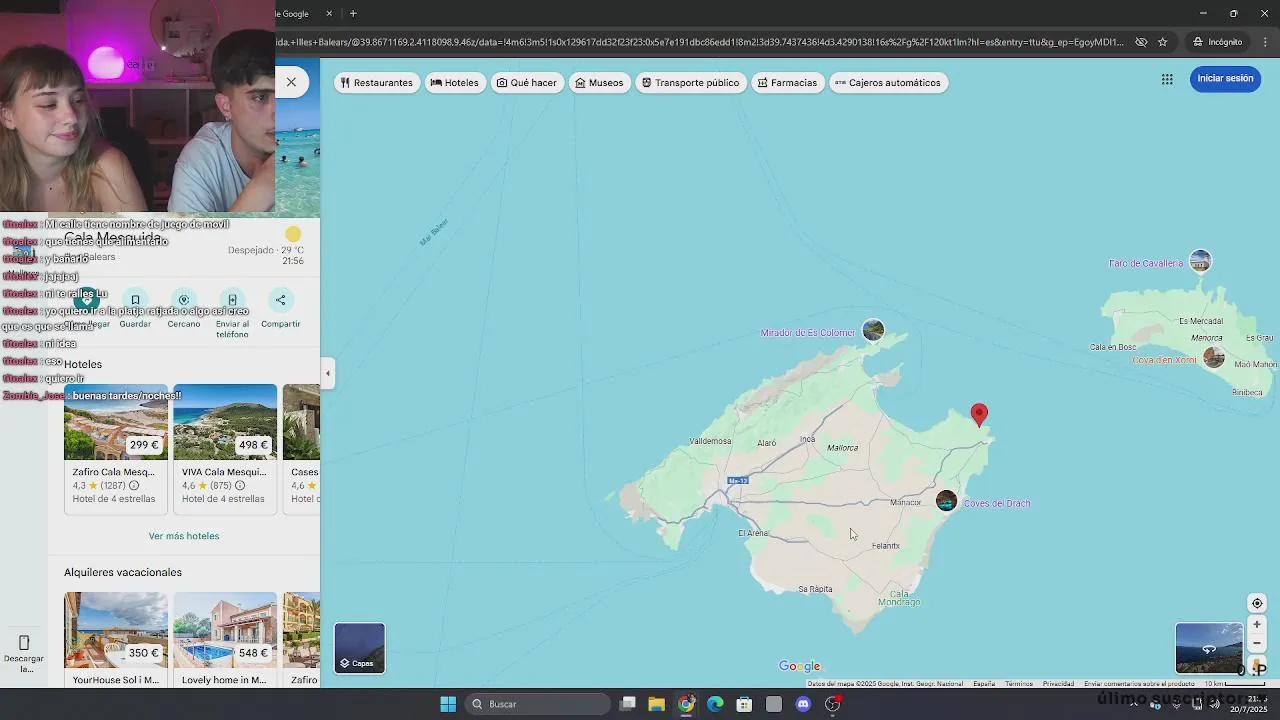Select the Qué hacer chip
Viewport: 1280px width, 720px height.
tap(527, 83)
